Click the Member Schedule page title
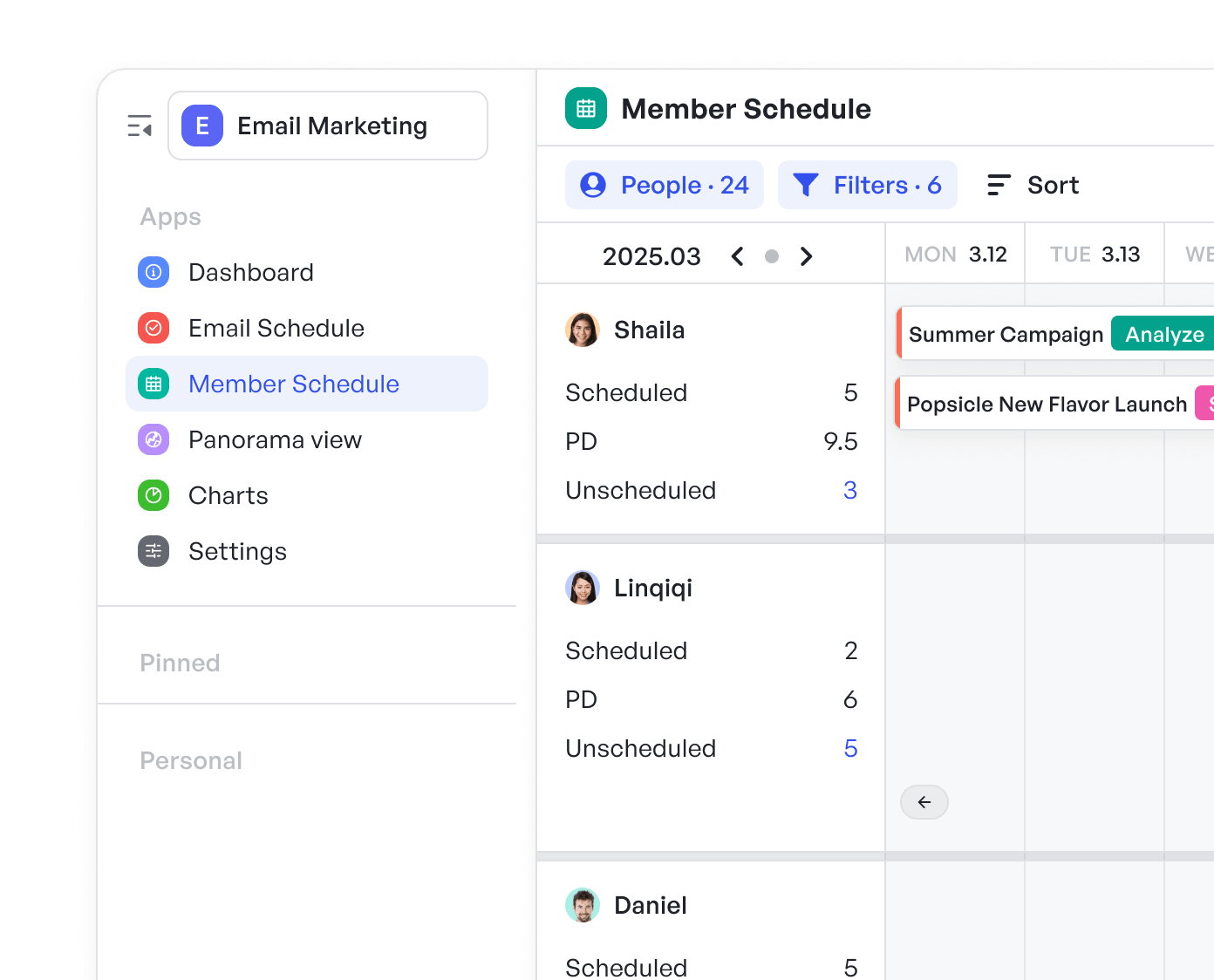1214x980 pixels. click(746, 109)
